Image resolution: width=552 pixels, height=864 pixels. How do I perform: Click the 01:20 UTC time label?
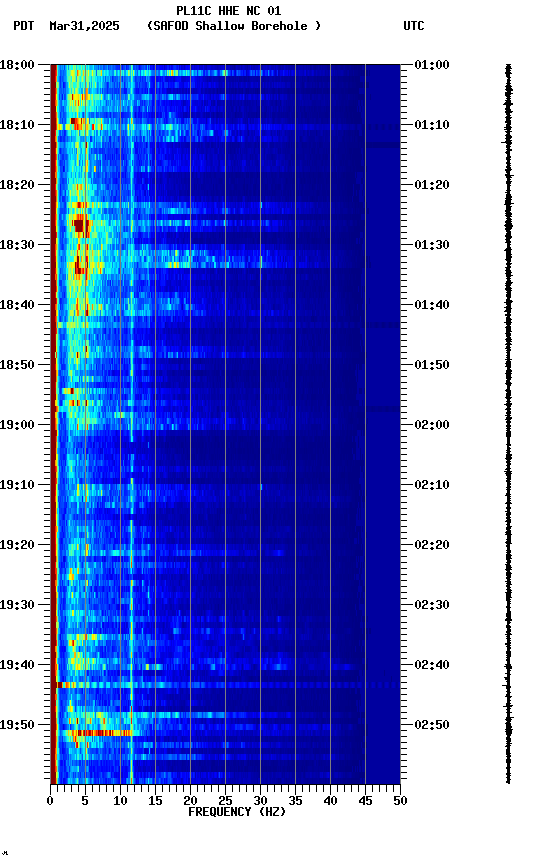click(x=432, y=185)
